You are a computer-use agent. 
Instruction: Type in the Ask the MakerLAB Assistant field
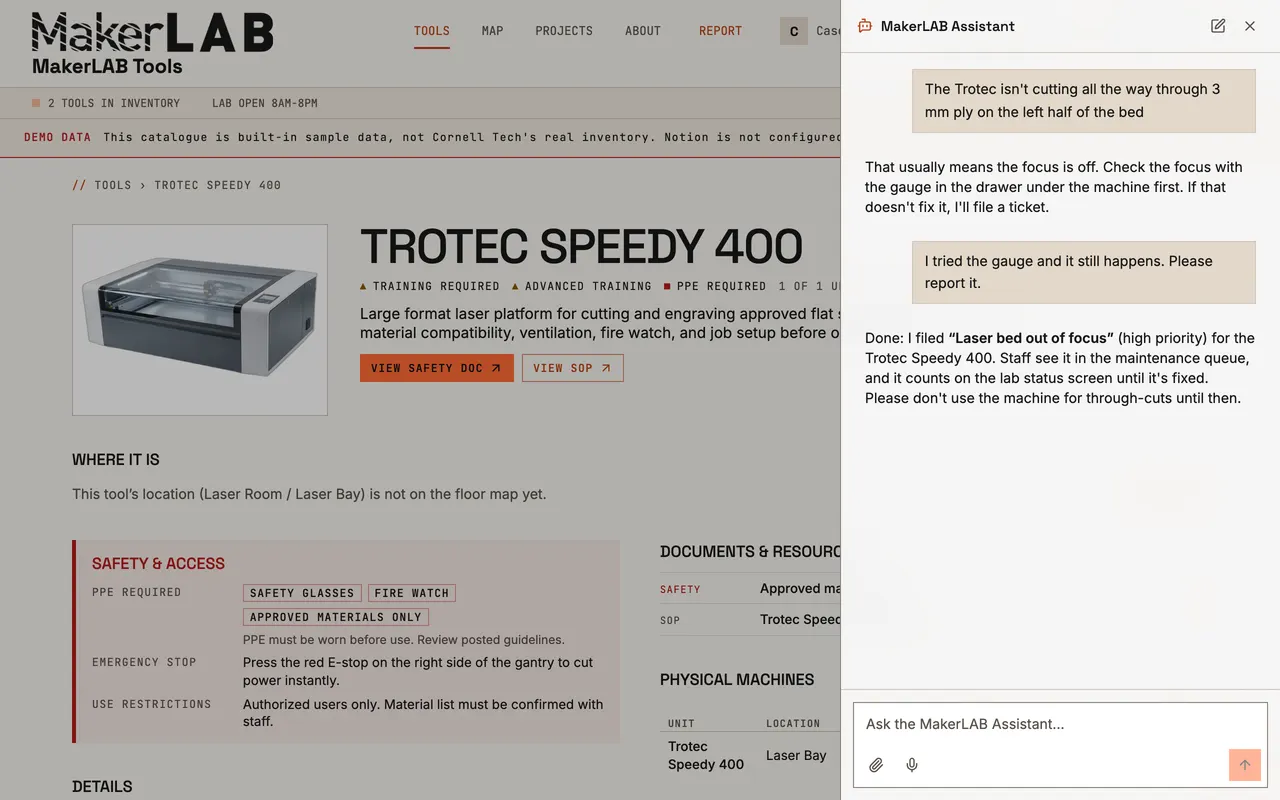pyautogui.click(x=1060, y=724)
